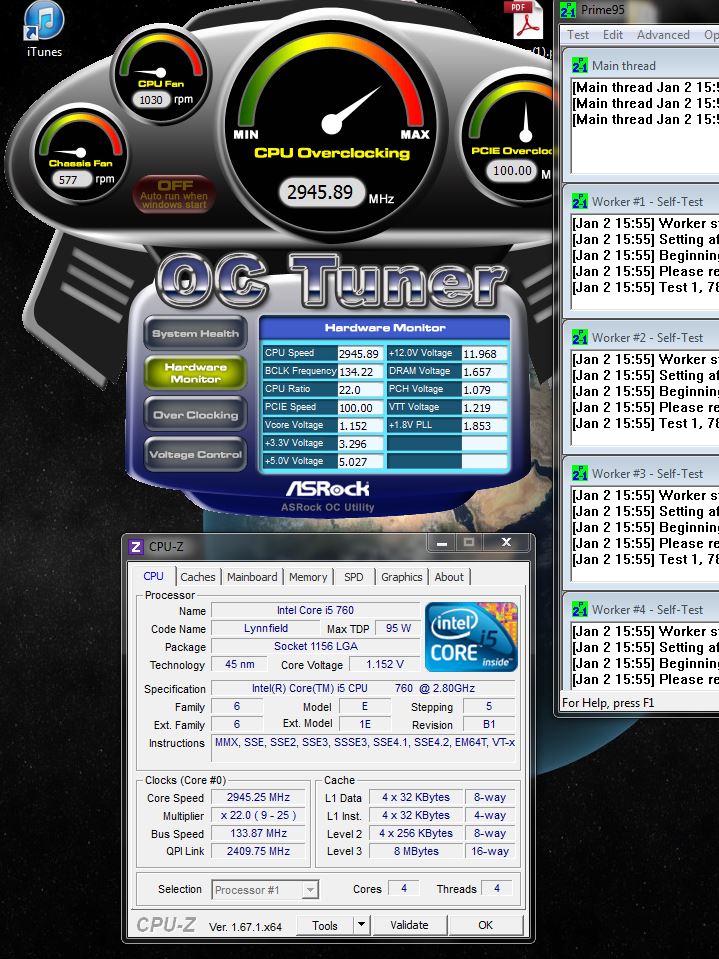Click the Multiplier x 22.0 value
719x959 pixels.
[x=258, y=815]
